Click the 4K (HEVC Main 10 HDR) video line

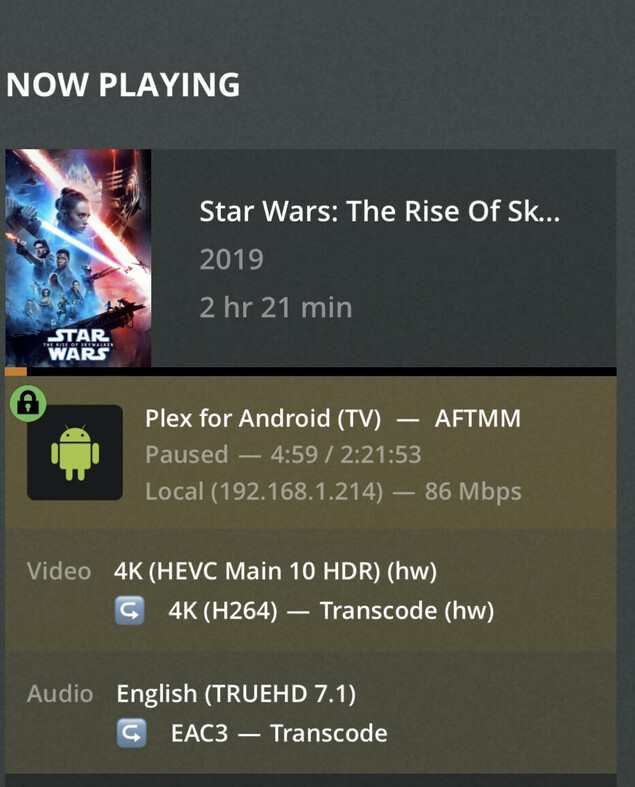(x=276, y=571)
